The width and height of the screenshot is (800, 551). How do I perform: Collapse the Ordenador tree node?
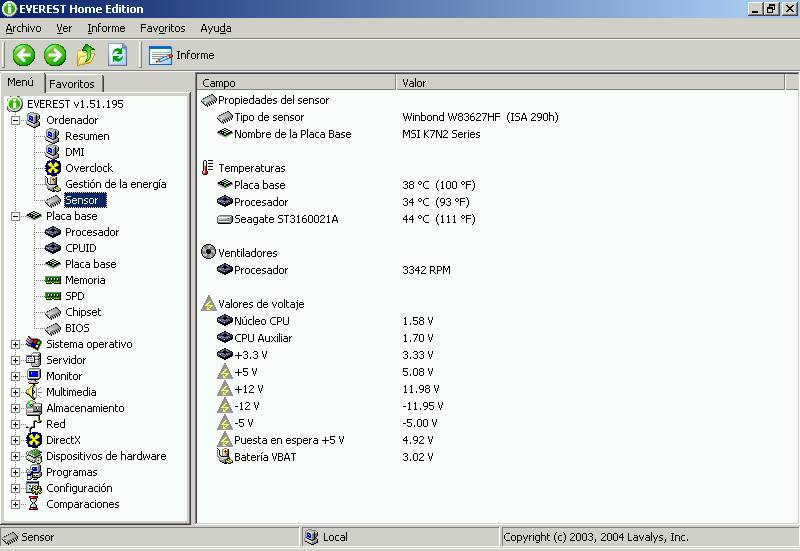point(15,120)
